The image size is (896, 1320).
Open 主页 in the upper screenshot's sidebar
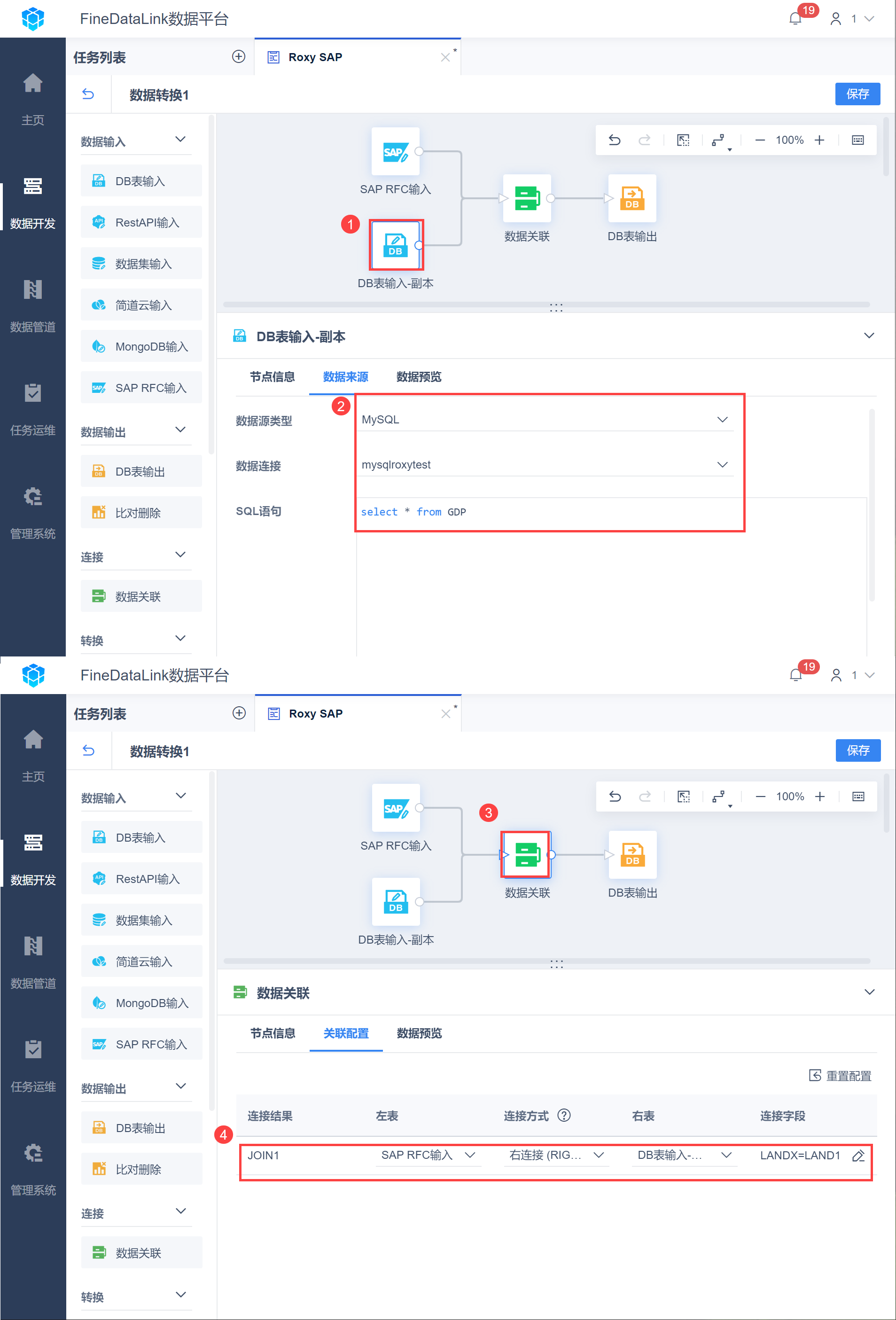click(33, 100)
